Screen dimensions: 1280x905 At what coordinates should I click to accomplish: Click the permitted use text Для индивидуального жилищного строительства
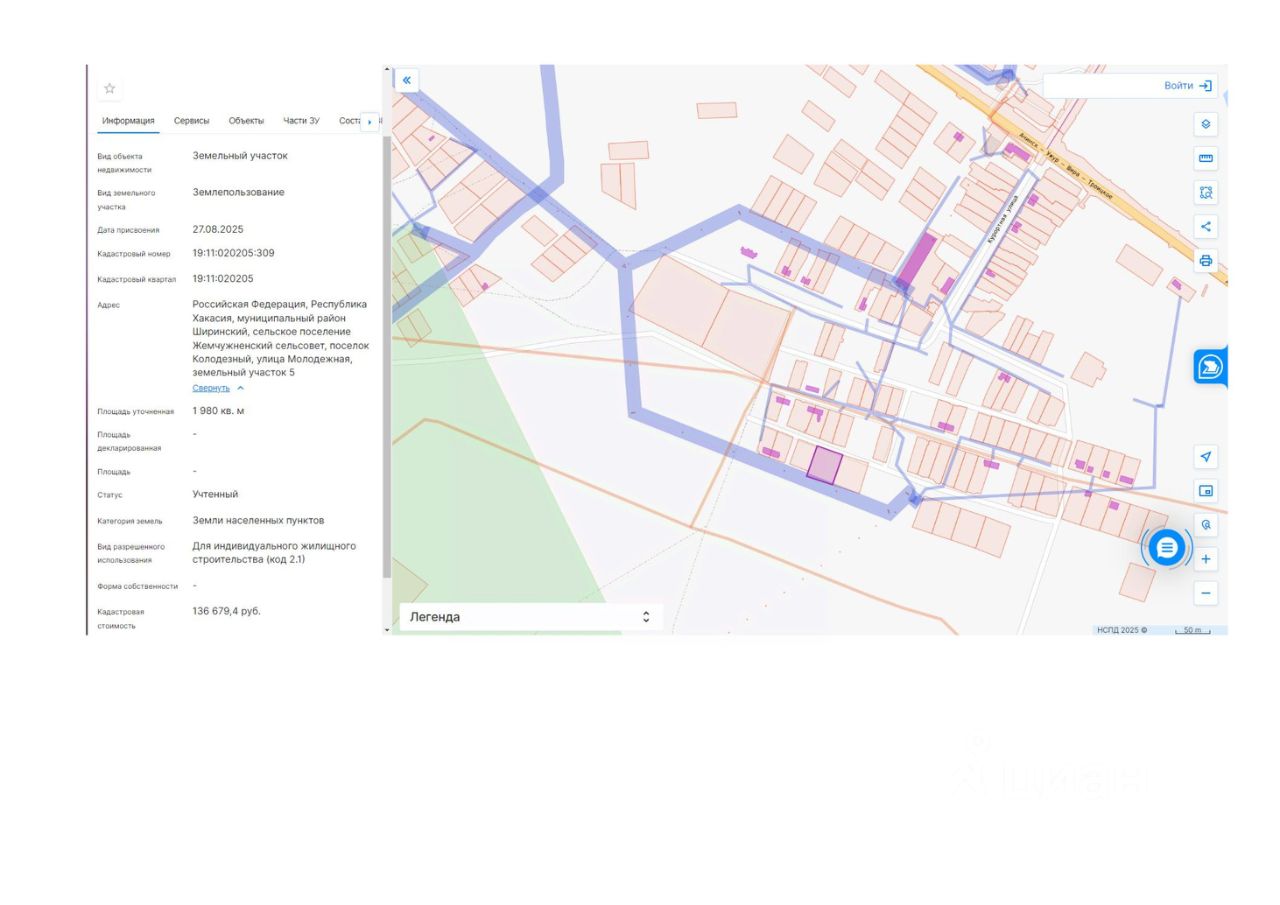(274, 553)
